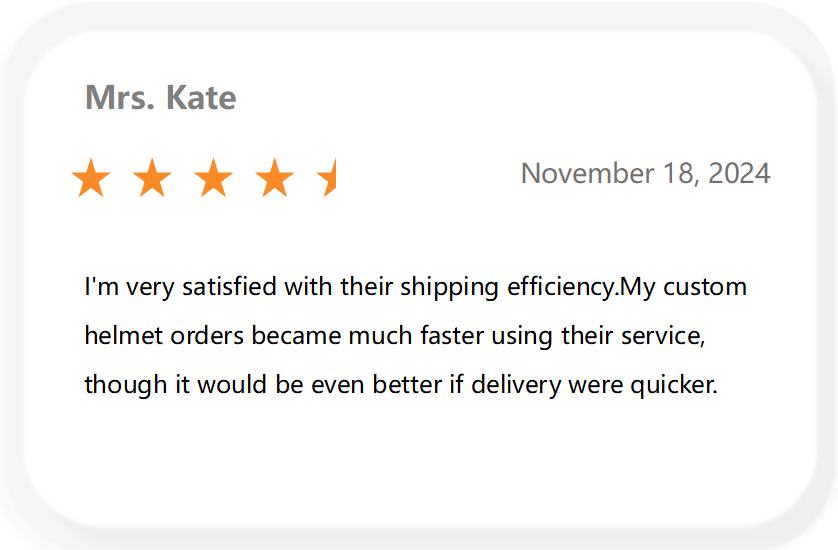Select the word faster in the second line
This screenshot has height=550, width=838.
point(452,336)
